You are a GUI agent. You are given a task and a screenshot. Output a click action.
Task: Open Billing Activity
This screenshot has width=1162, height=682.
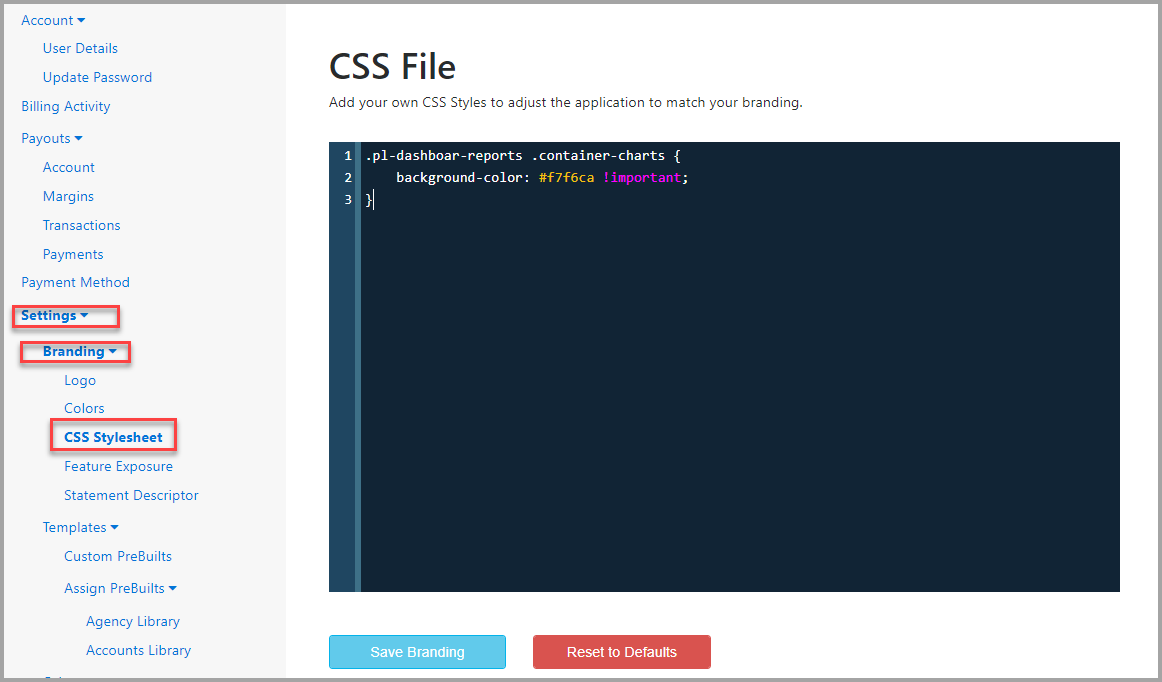tap(66, 106)
